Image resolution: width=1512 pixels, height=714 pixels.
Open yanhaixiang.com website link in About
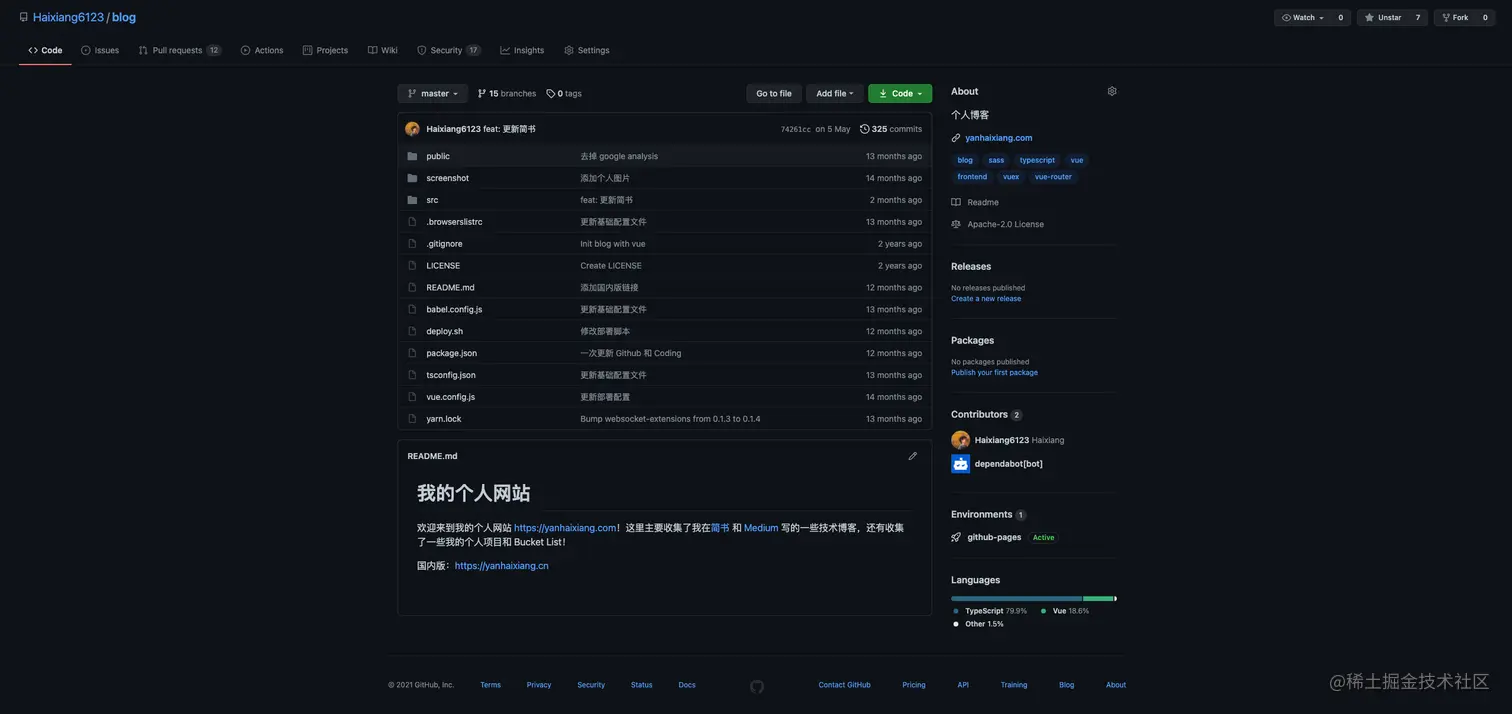pyautogui.click(x=998, y=138)
